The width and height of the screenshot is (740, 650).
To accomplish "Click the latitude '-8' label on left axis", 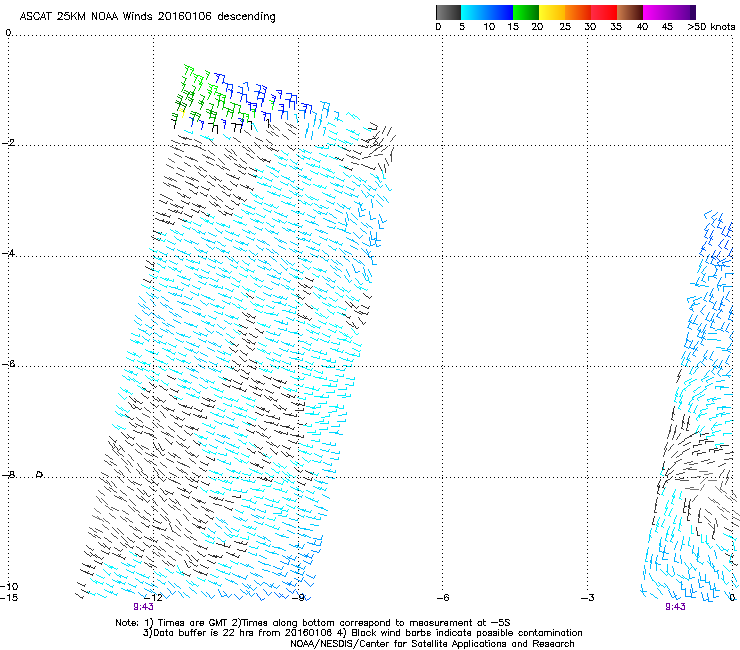I will point(8,475).
